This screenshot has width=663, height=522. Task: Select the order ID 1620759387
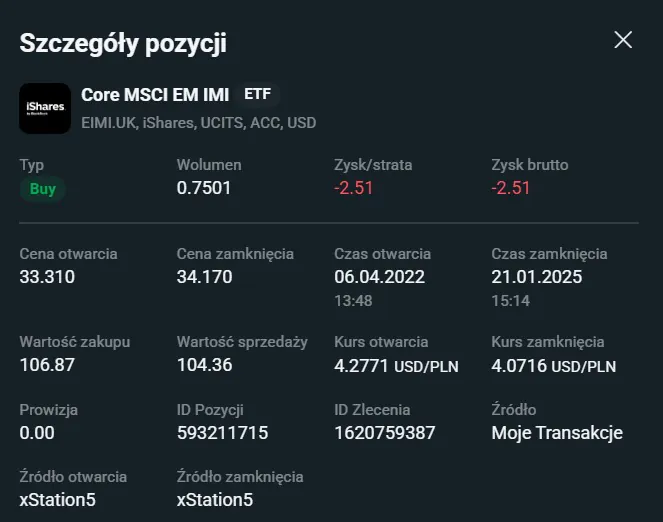[385, 433]
